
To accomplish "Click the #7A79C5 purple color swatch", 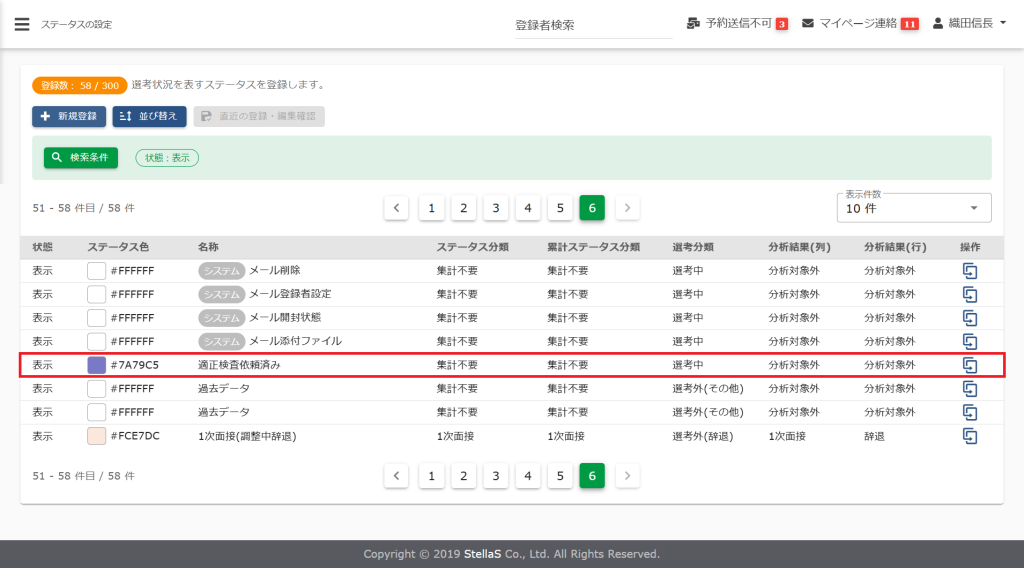I will [97, 365].
